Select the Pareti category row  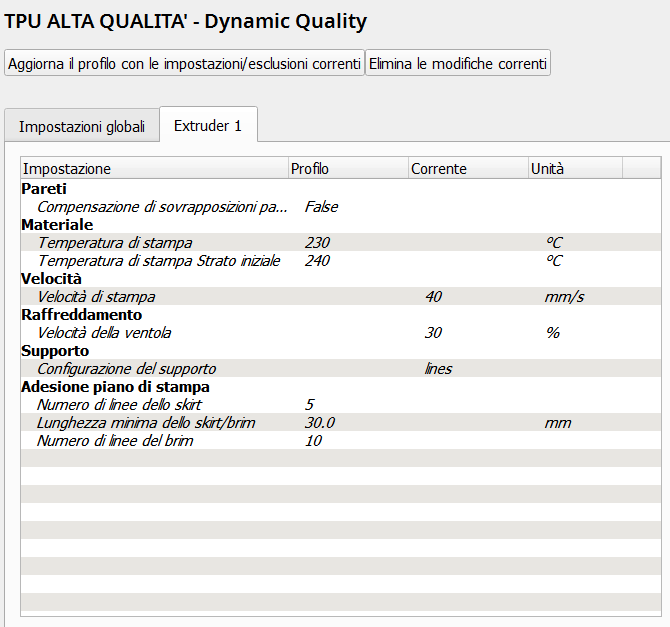point(341,188)
